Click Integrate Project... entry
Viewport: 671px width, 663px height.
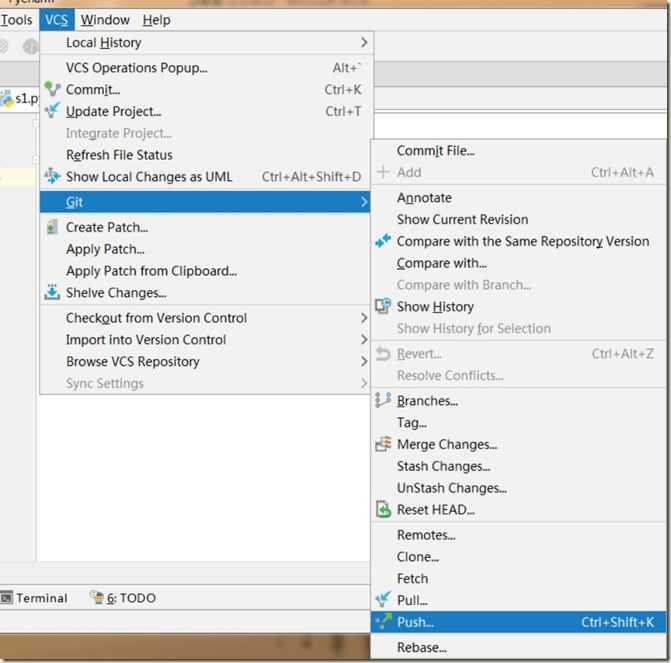pyautogui.click(x=205, y=133)
